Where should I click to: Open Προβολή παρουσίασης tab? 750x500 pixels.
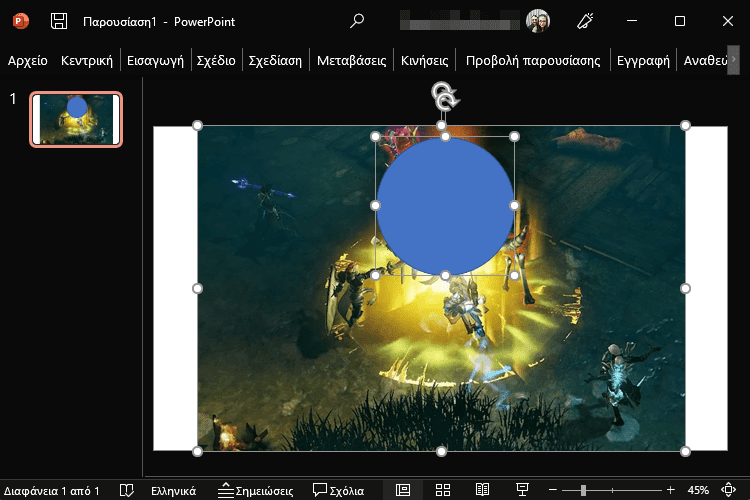click(x=533, y=61)
